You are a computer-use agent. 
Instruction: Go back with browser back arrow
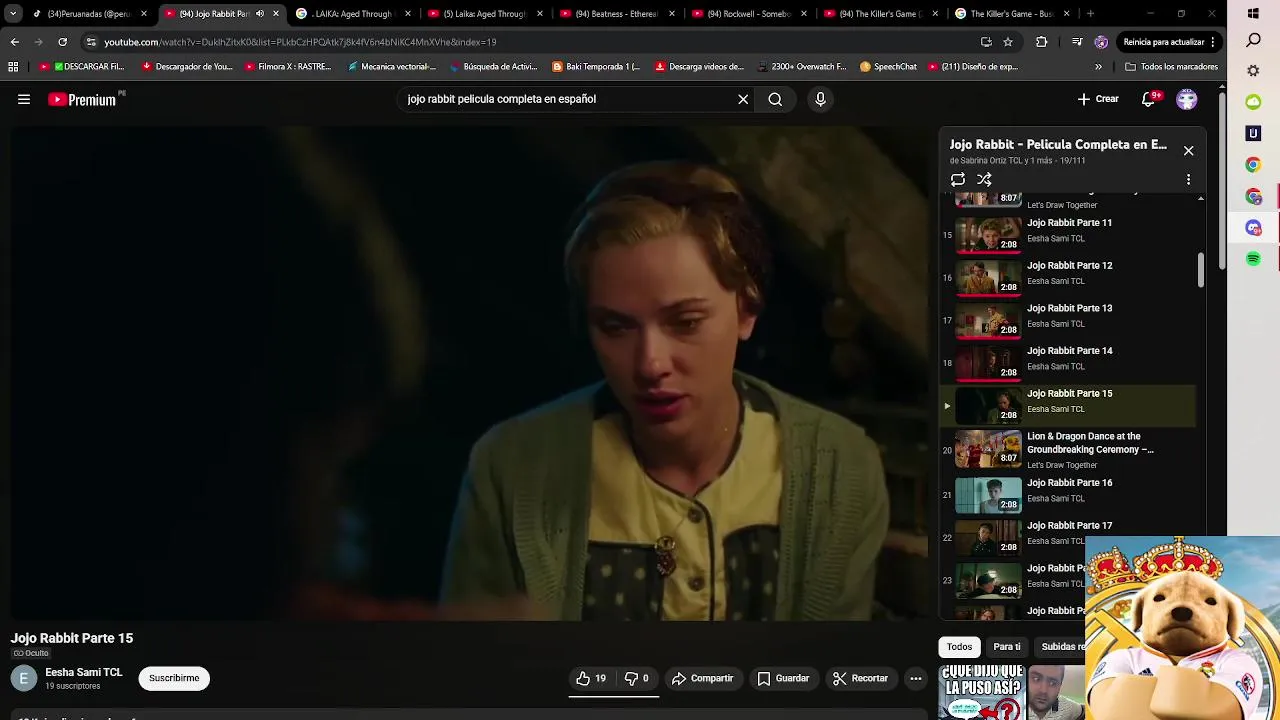pyautogui.click(x=15, y=42)
